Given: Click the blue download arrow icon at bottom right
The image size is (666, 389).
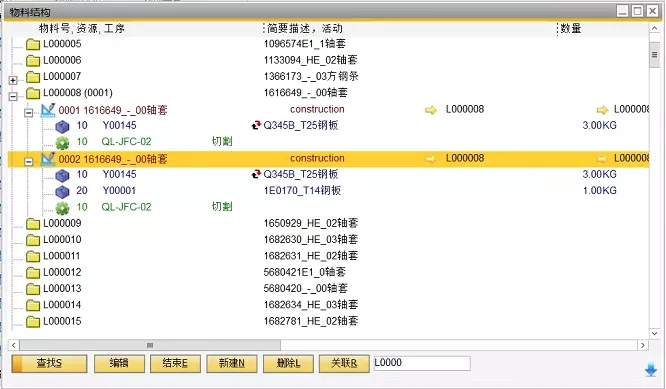Looking at the screenshot, I should [x=651, y=370].
